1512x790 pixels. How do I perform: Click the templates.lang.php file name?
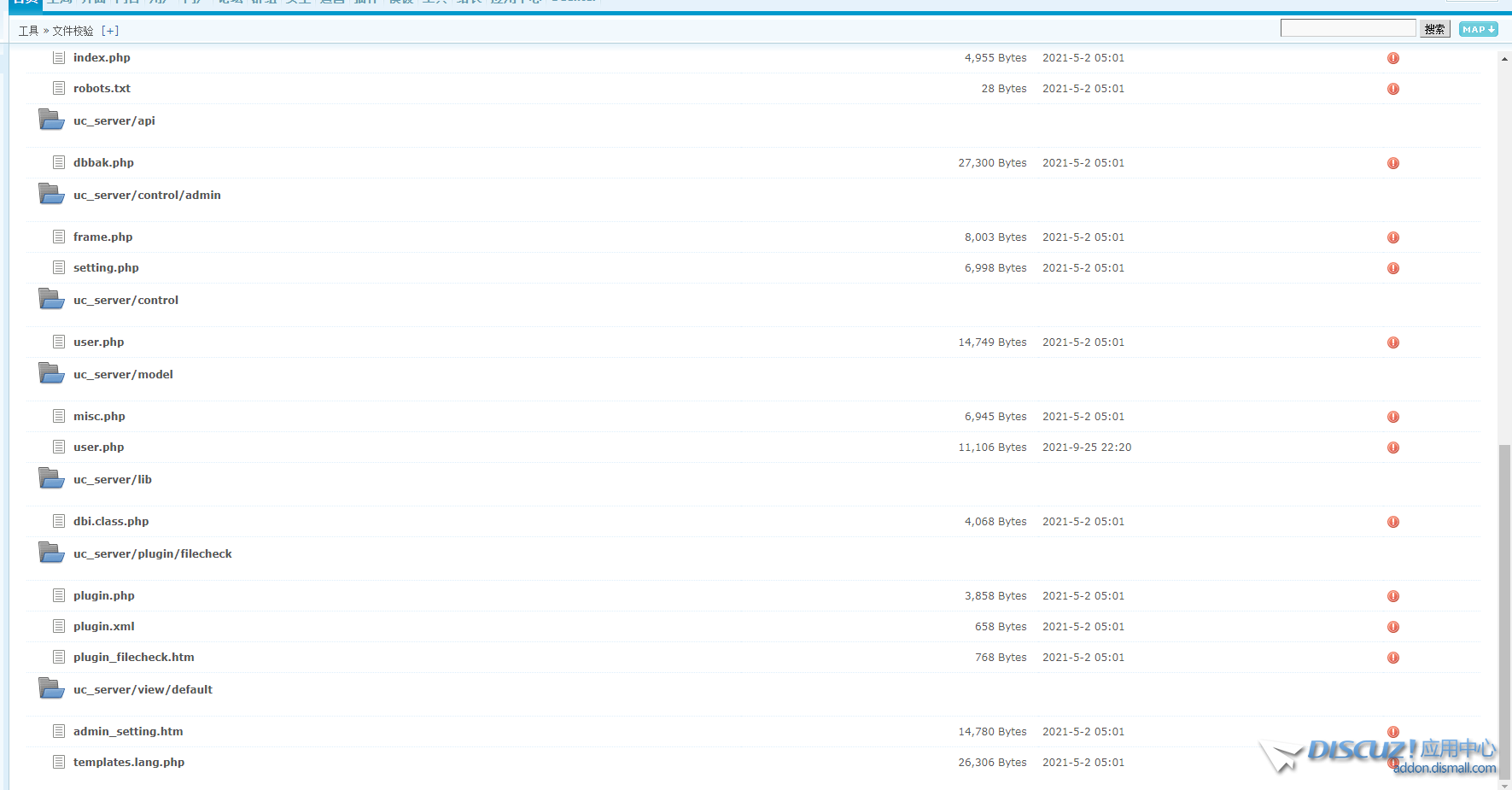click(129, 762)
